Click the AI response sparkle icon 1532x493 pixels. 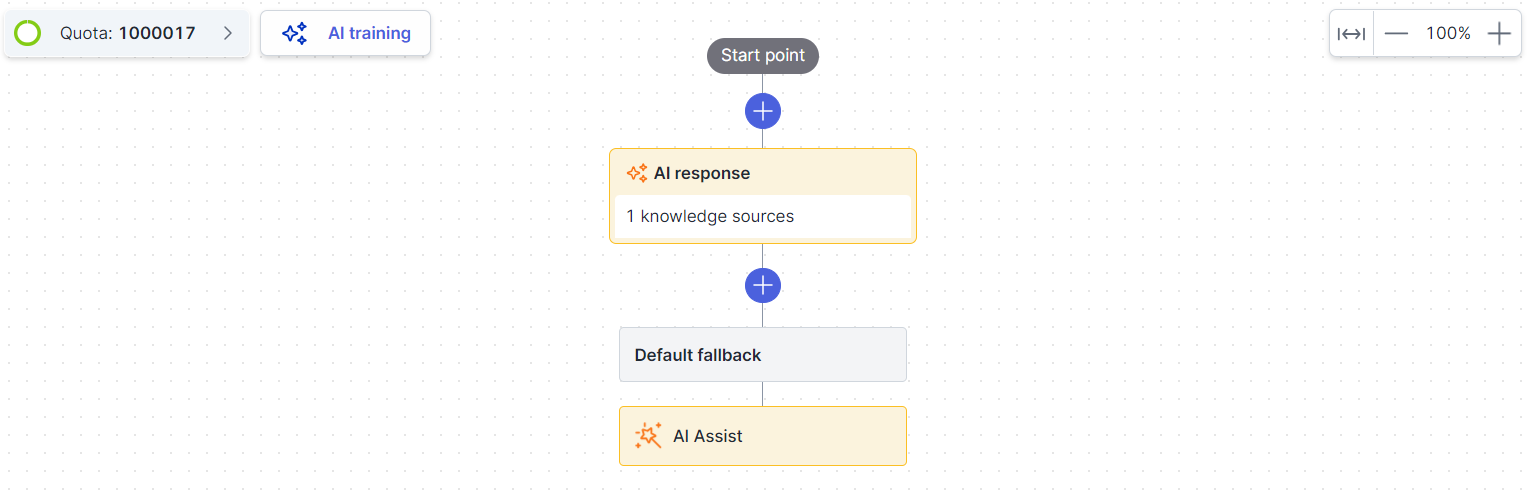pyautogui.click(x=636, y=173)
